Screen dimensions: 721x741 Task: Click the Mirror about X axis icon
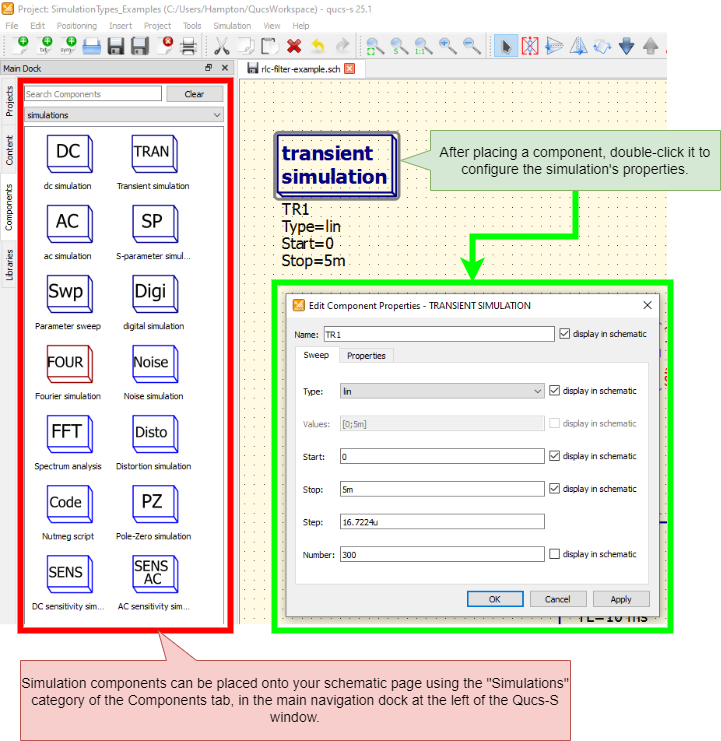[554, 46]
